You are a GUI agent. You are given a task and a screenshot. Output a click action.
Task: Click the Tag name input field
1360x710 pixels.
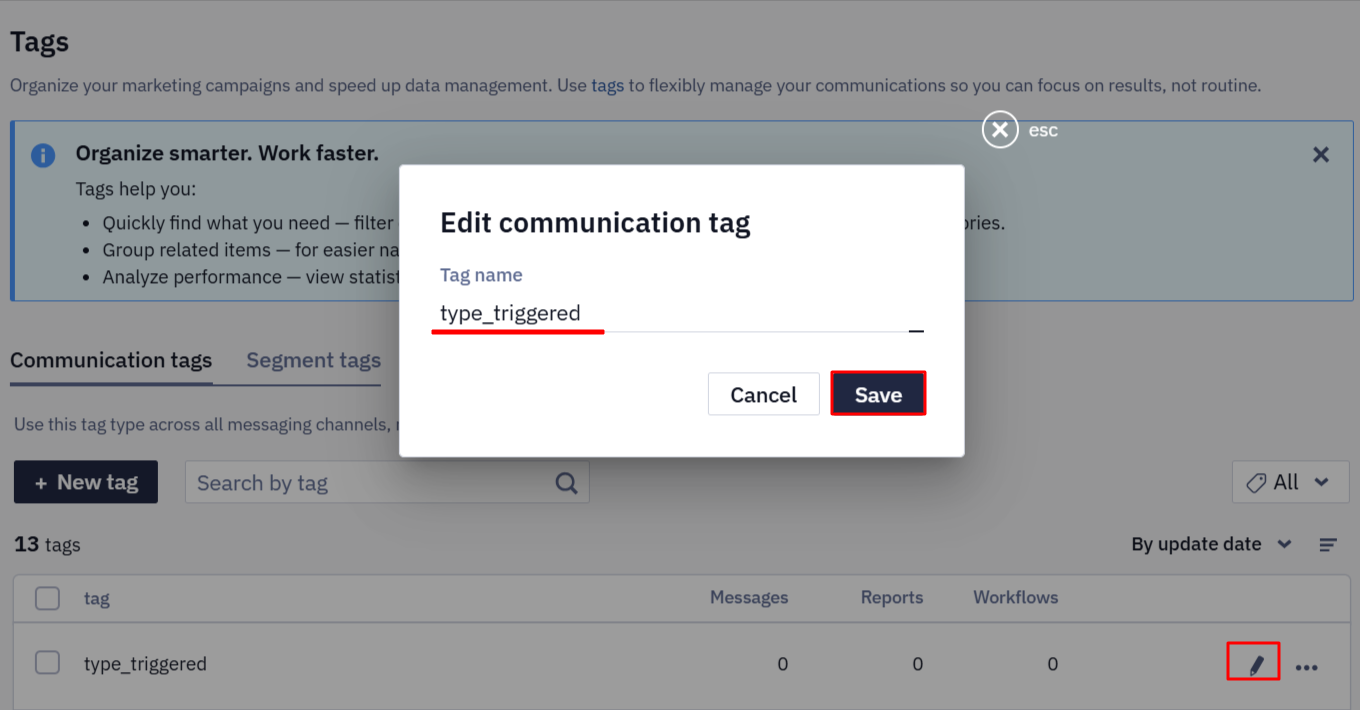click(682, 313)
